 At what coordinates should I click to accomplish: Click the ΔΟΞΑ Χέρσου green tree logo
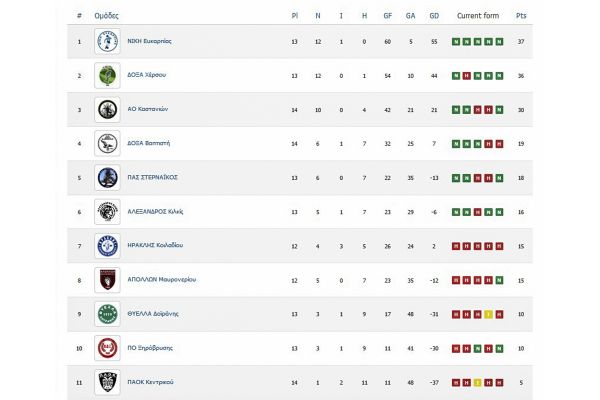pos(107,76)
